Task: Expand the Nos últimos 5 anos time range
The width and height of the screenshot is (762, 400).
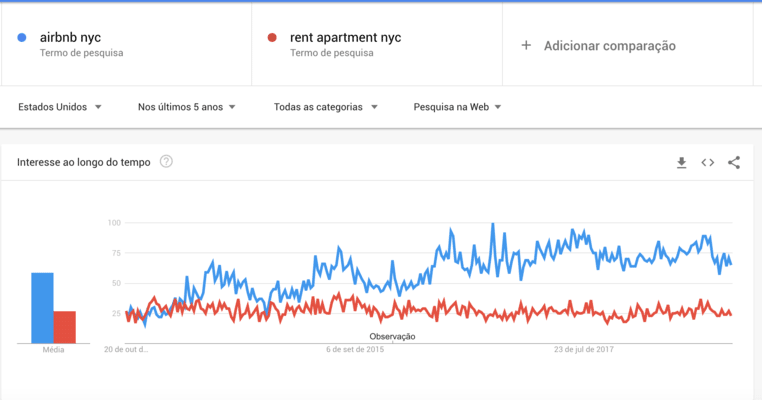Action: [187, 107]
